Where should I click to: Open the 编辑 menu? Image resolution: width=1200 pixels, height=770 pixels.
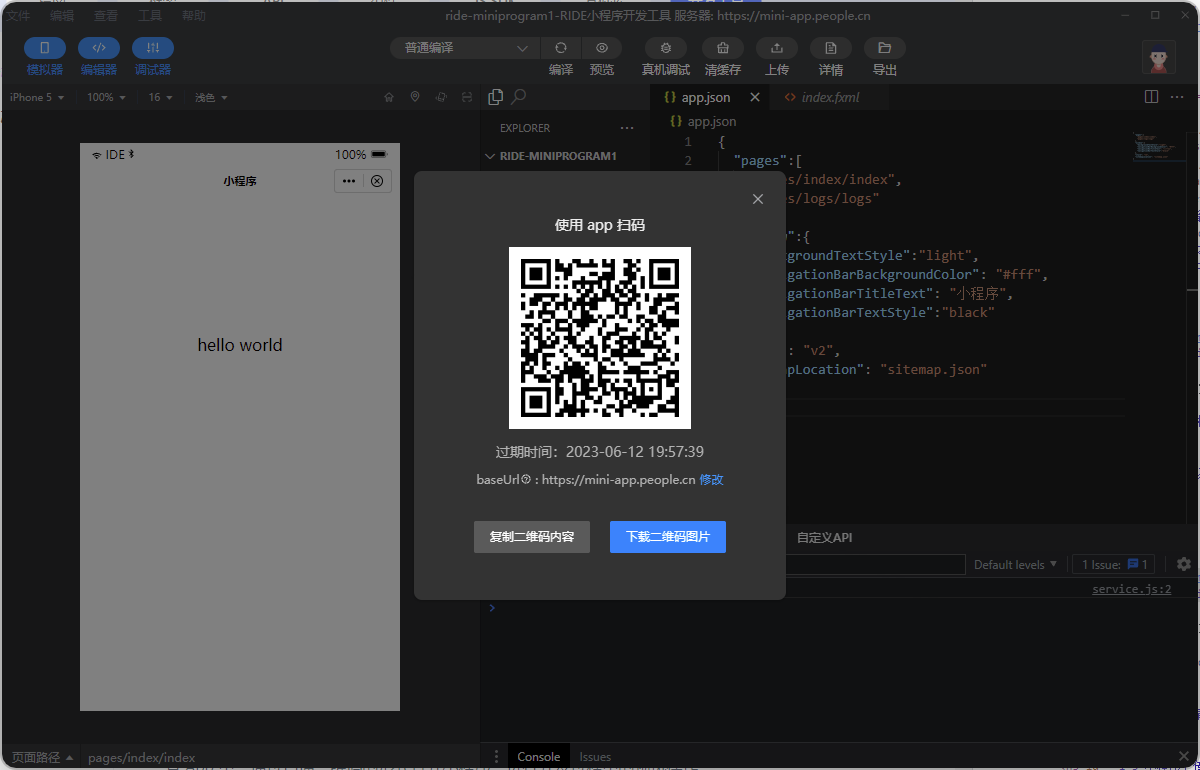pyautogui.click(x=62, y=16)
